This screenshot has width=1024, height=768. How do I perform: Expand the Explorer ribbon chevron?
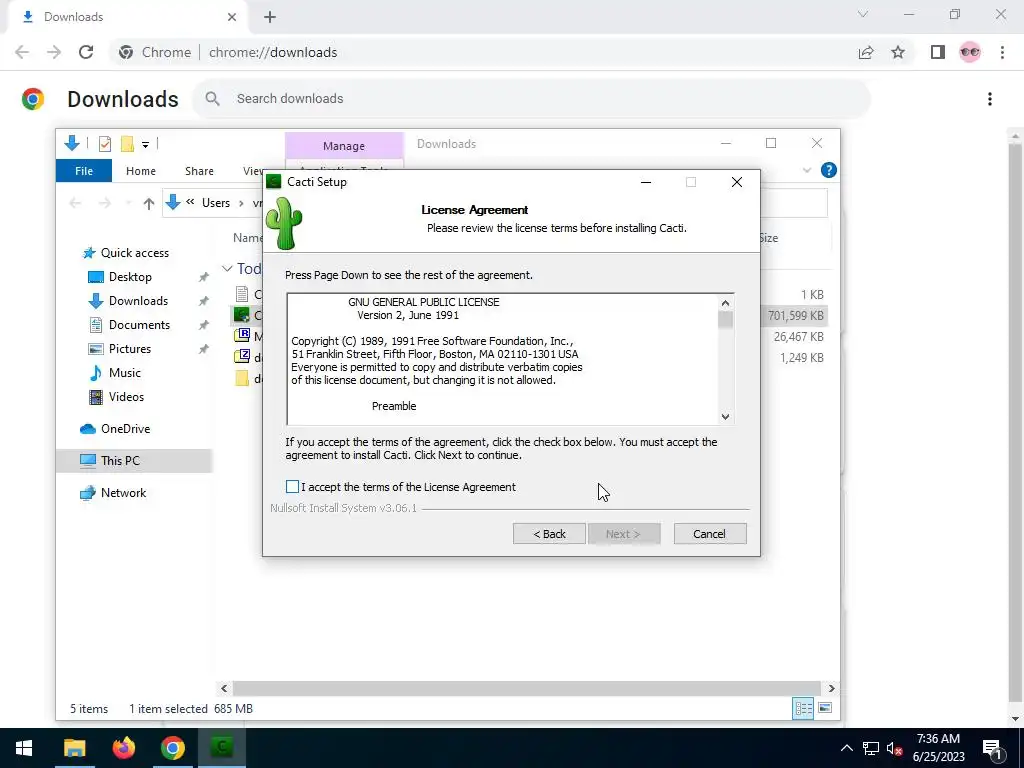tap(807, 170)
